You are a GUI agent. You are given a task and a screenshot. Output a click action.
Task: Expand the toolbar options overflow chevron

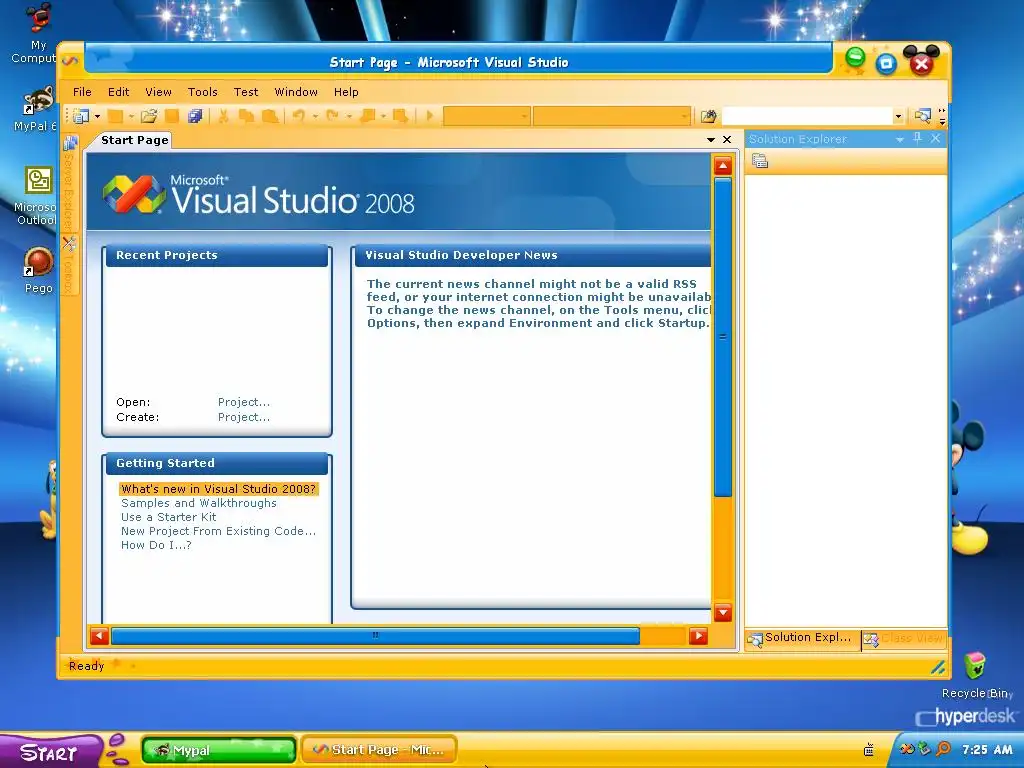click(942, 117)
